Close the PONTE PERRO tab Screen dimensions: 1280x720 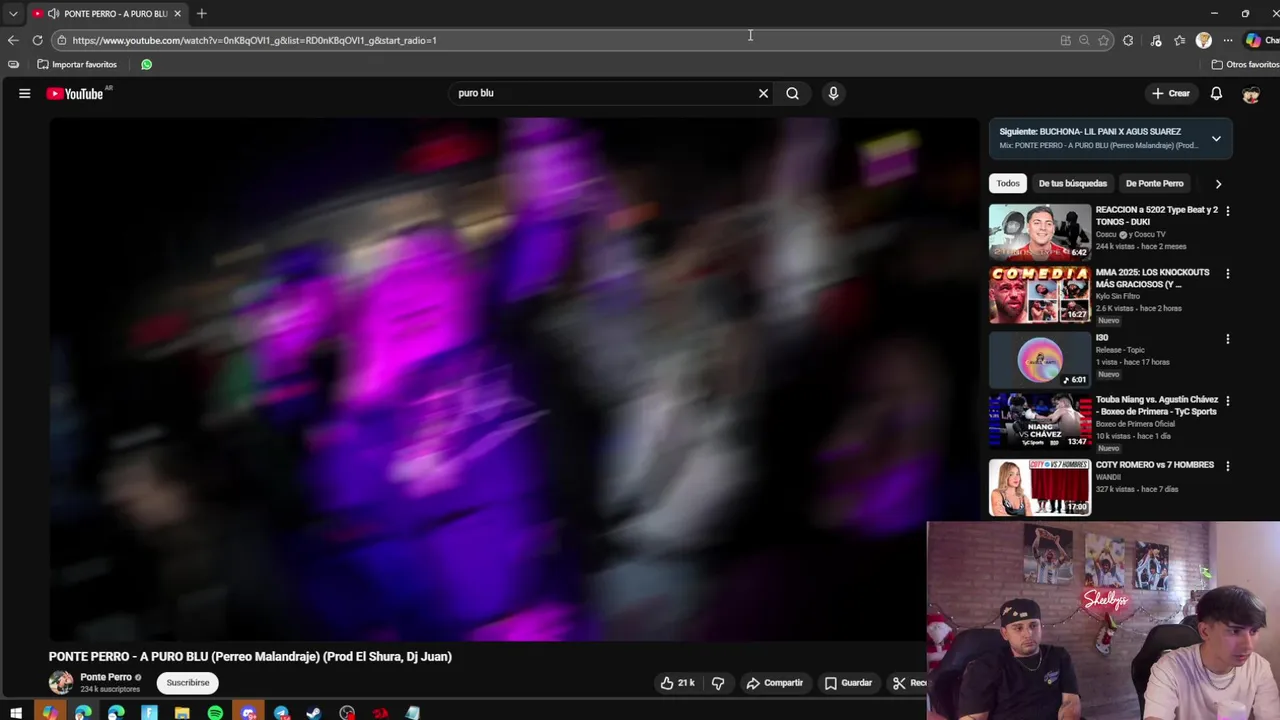[177, 13]
